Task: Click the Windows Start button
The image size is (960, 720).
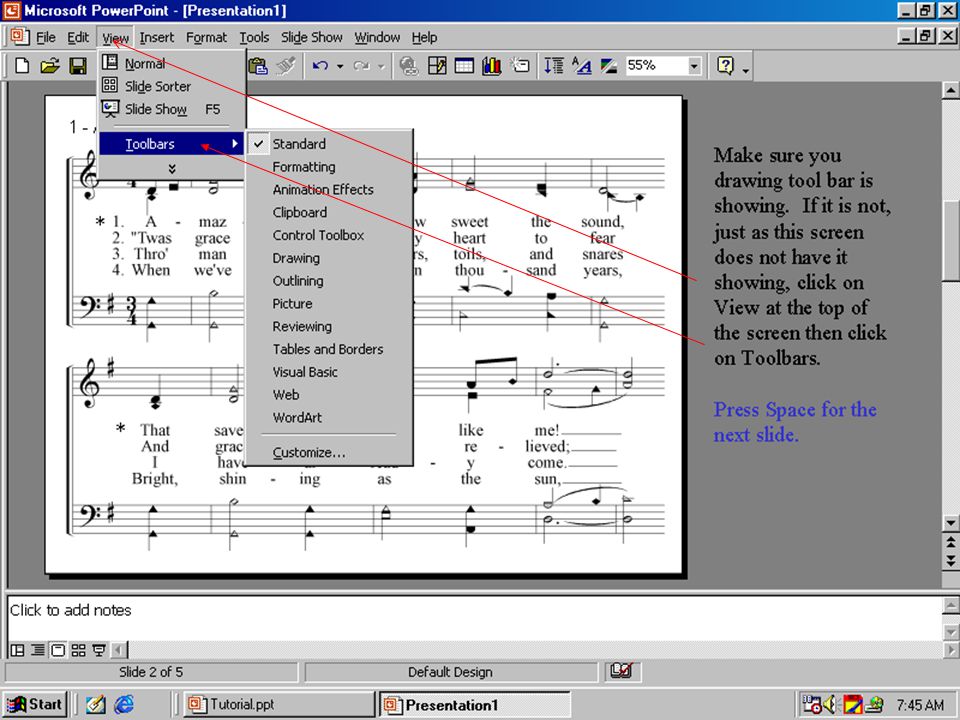Action: [35, 704]
